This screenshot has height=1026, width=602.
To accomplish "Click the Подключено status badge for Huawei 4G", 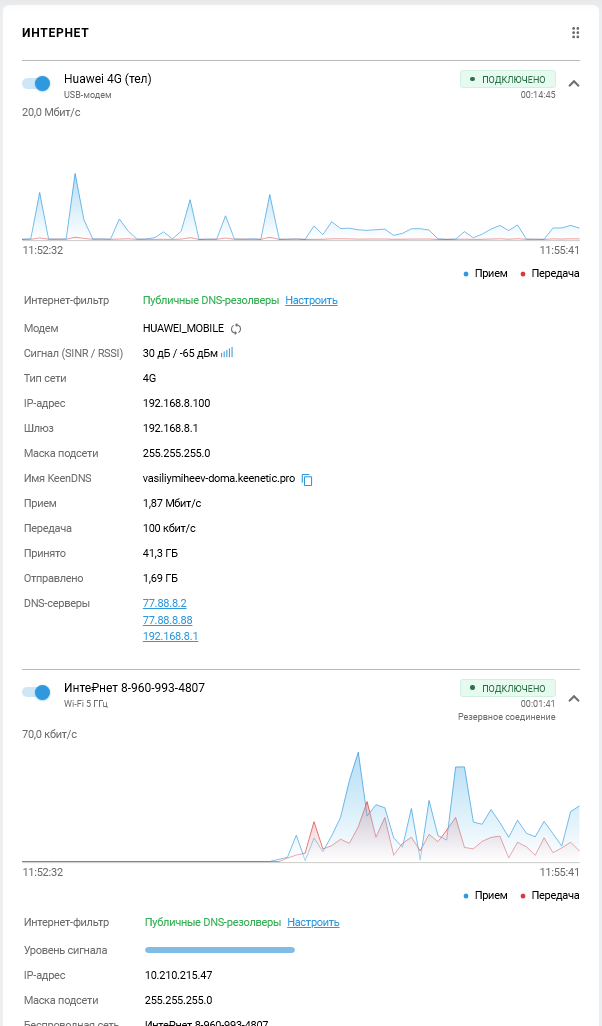I will tap(507, 79).
